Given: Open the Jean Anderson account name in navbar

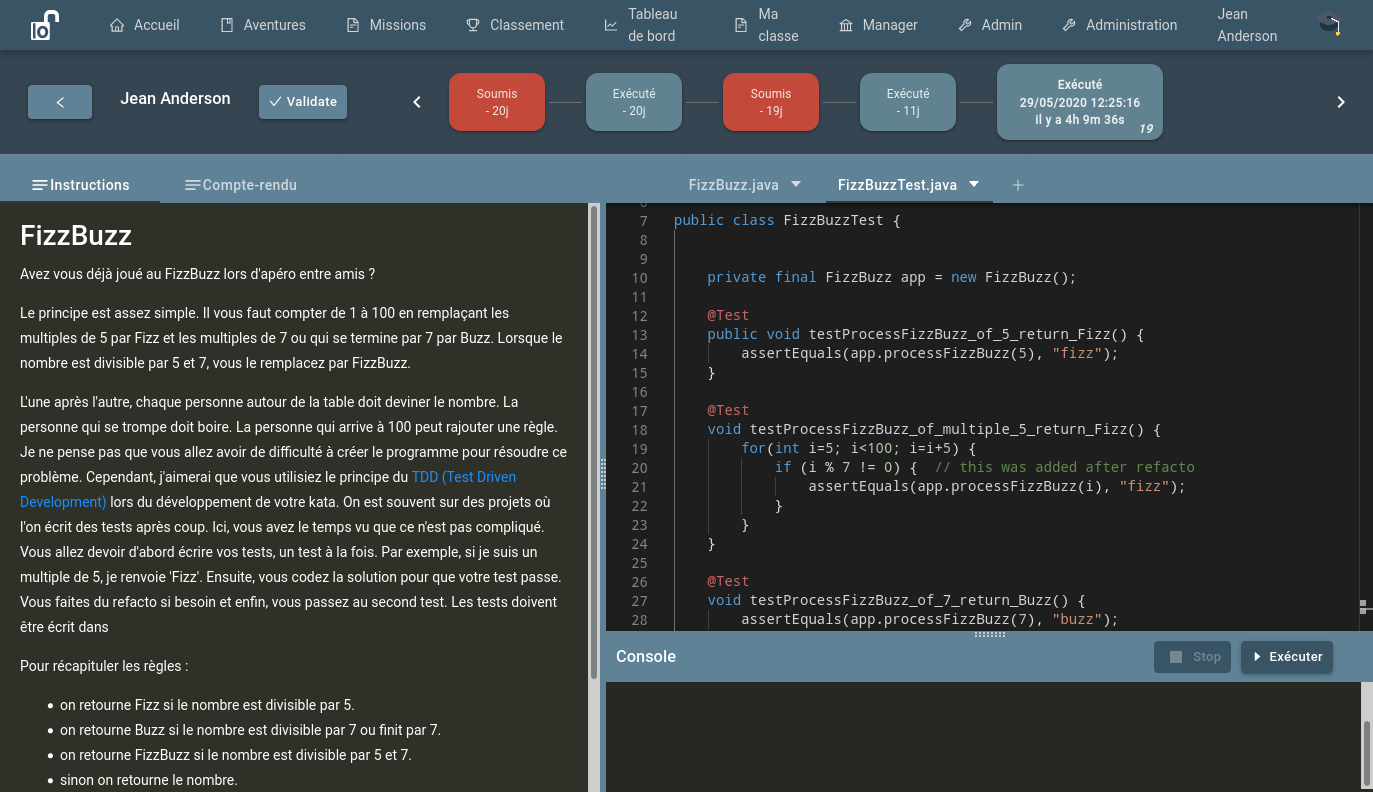Looking at the screenshot, I should (x=1247, y=25).
